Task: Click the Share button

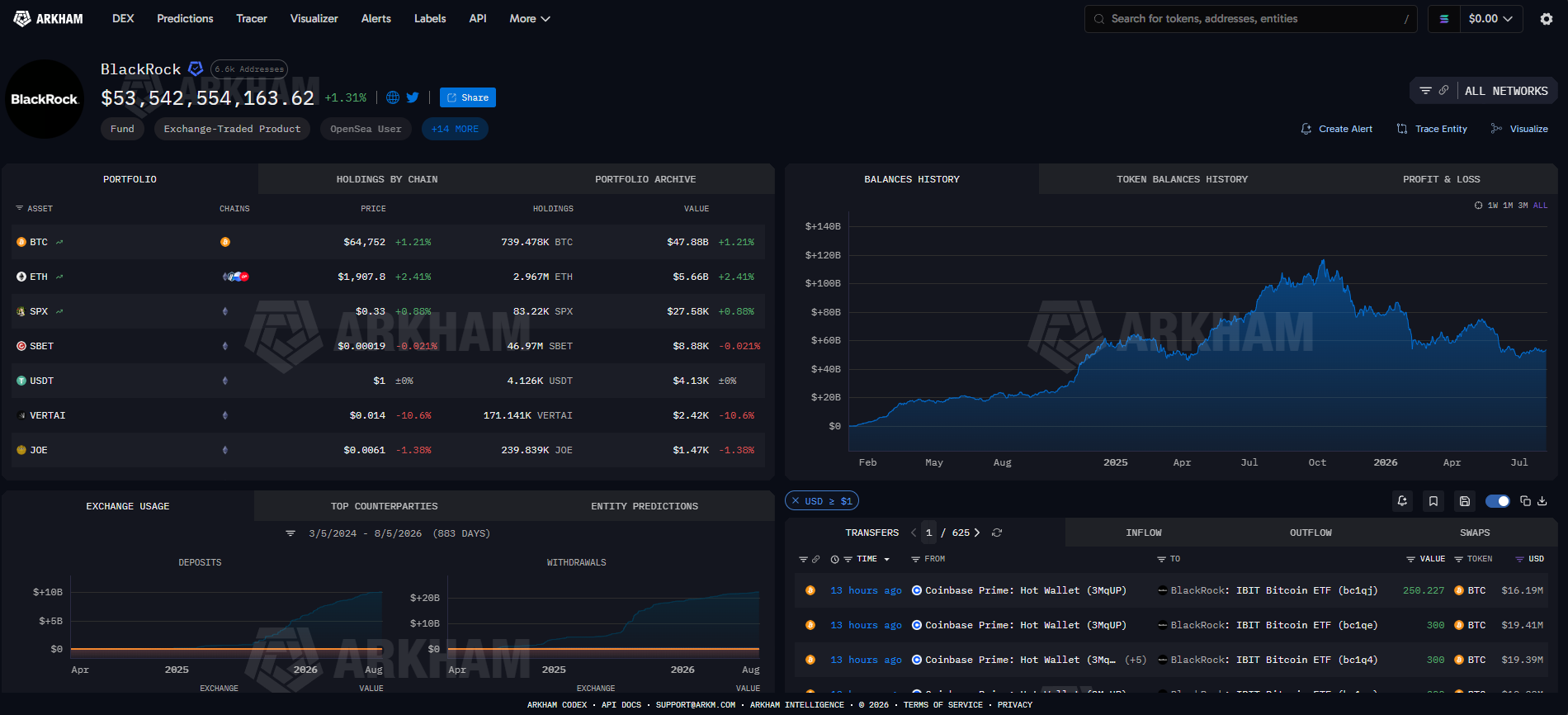Action: (x=468, y=97)
